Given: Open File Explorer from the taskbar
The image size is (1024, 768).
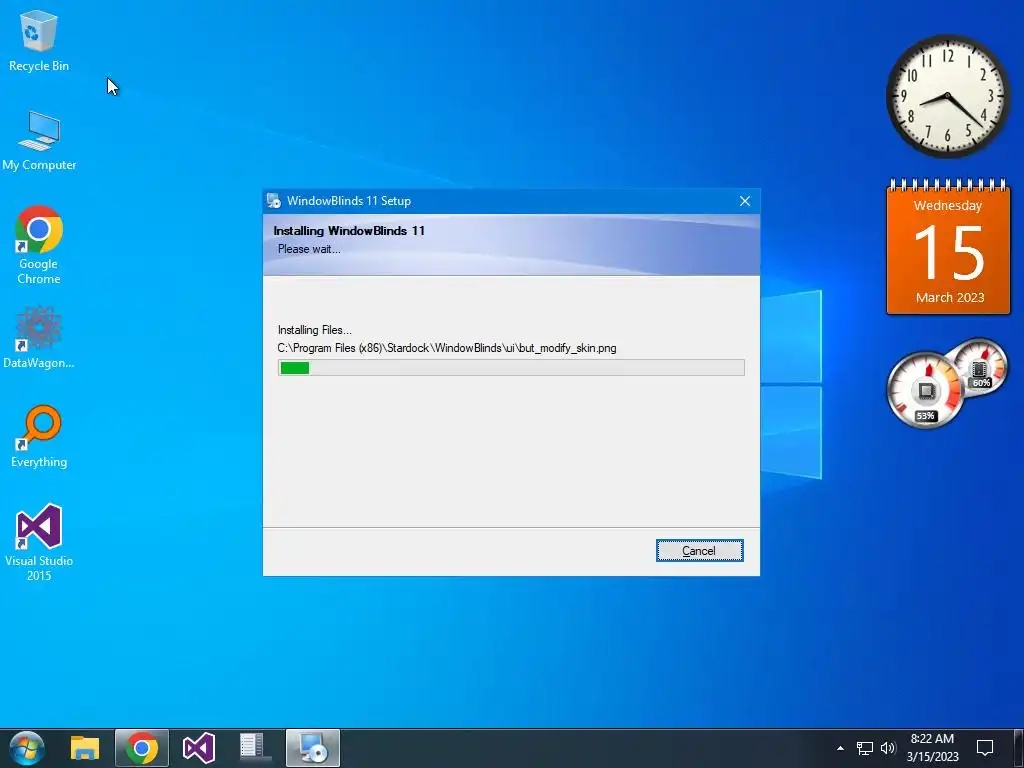Looking at the screenshot, I should (85, 748).
